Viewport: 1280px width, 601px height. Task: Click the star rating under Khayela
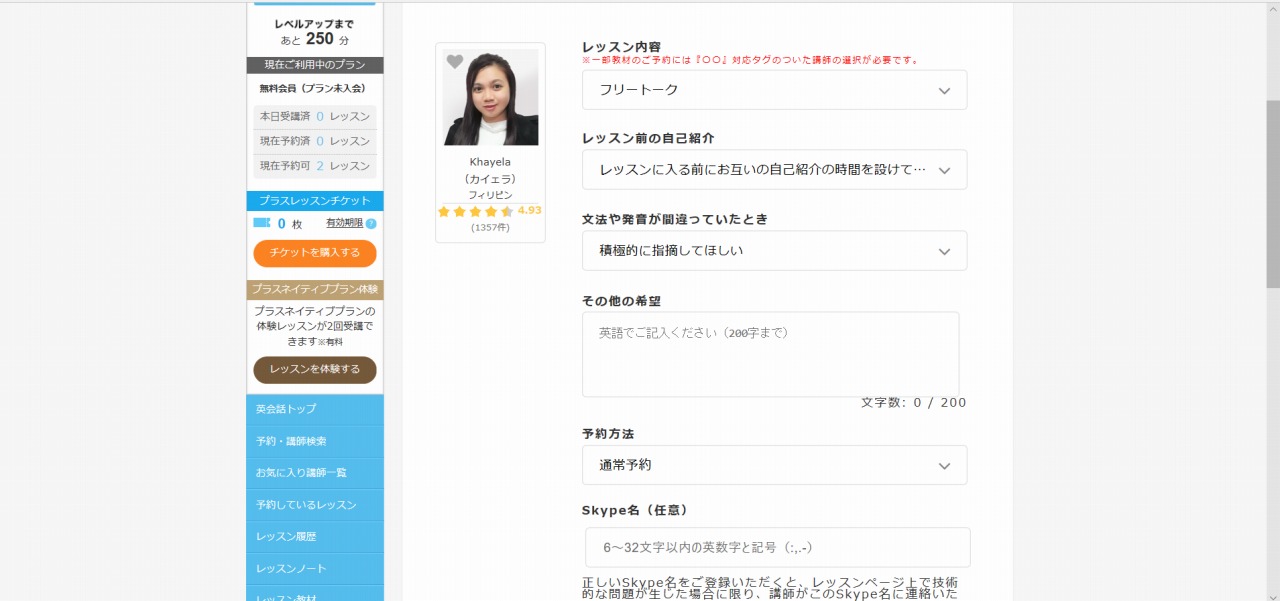pos(475,211)
